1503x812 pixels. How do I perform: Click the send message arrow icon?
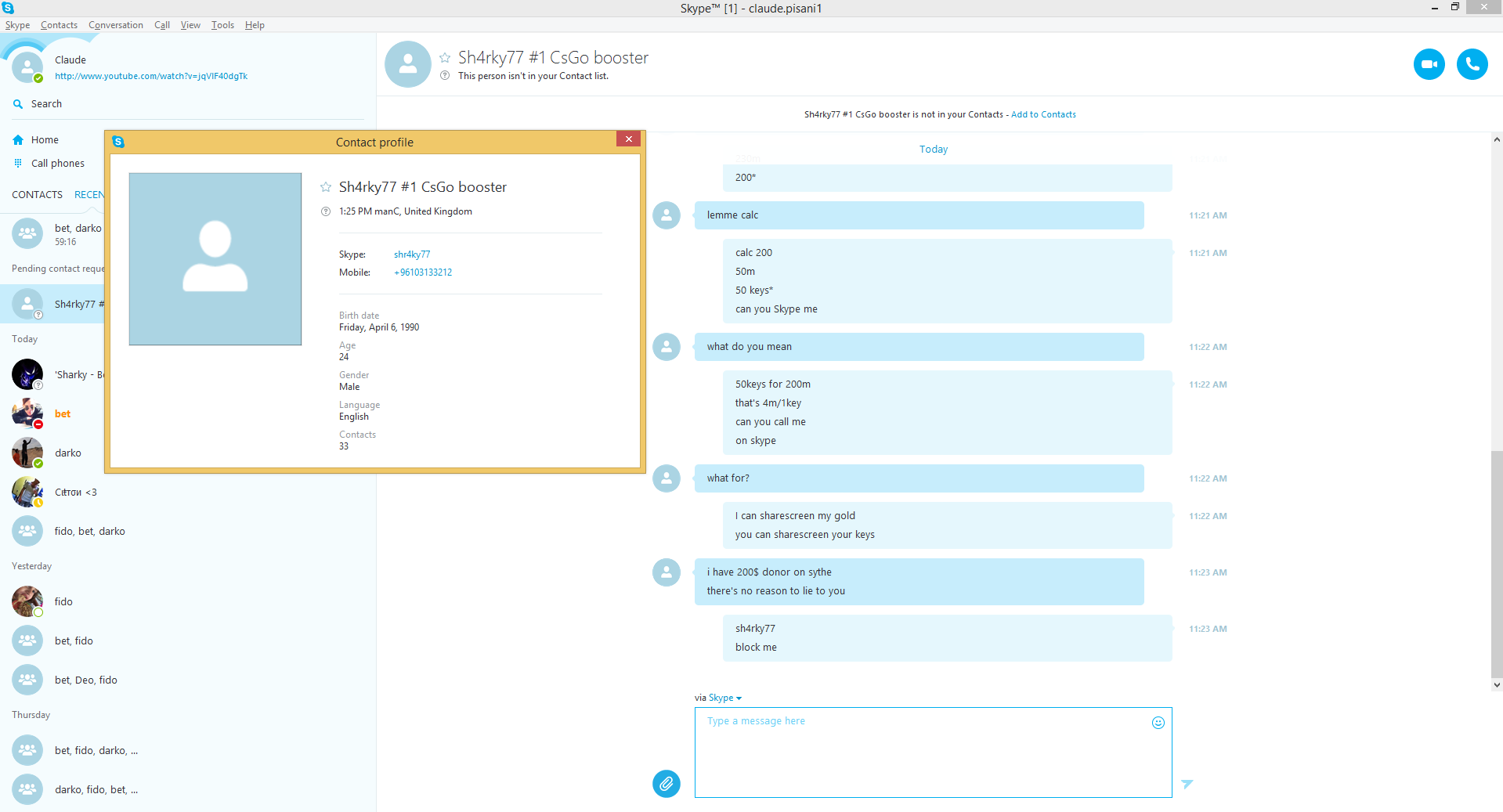1187,783
